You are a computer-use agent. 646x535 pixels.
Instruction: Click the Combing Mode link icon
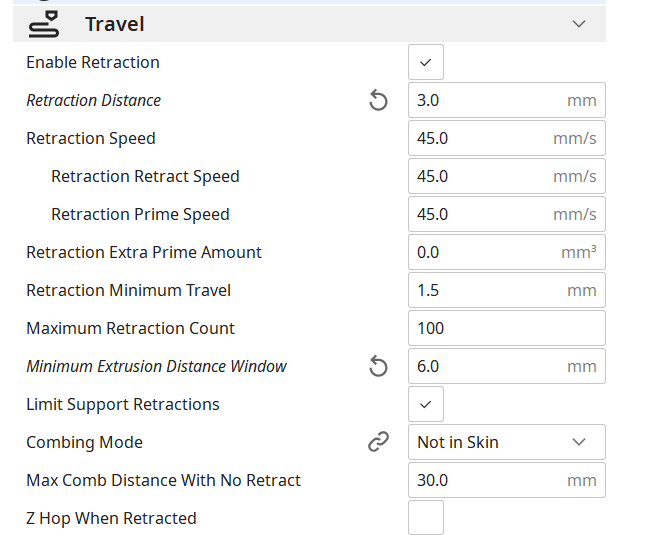pos(378,442)
